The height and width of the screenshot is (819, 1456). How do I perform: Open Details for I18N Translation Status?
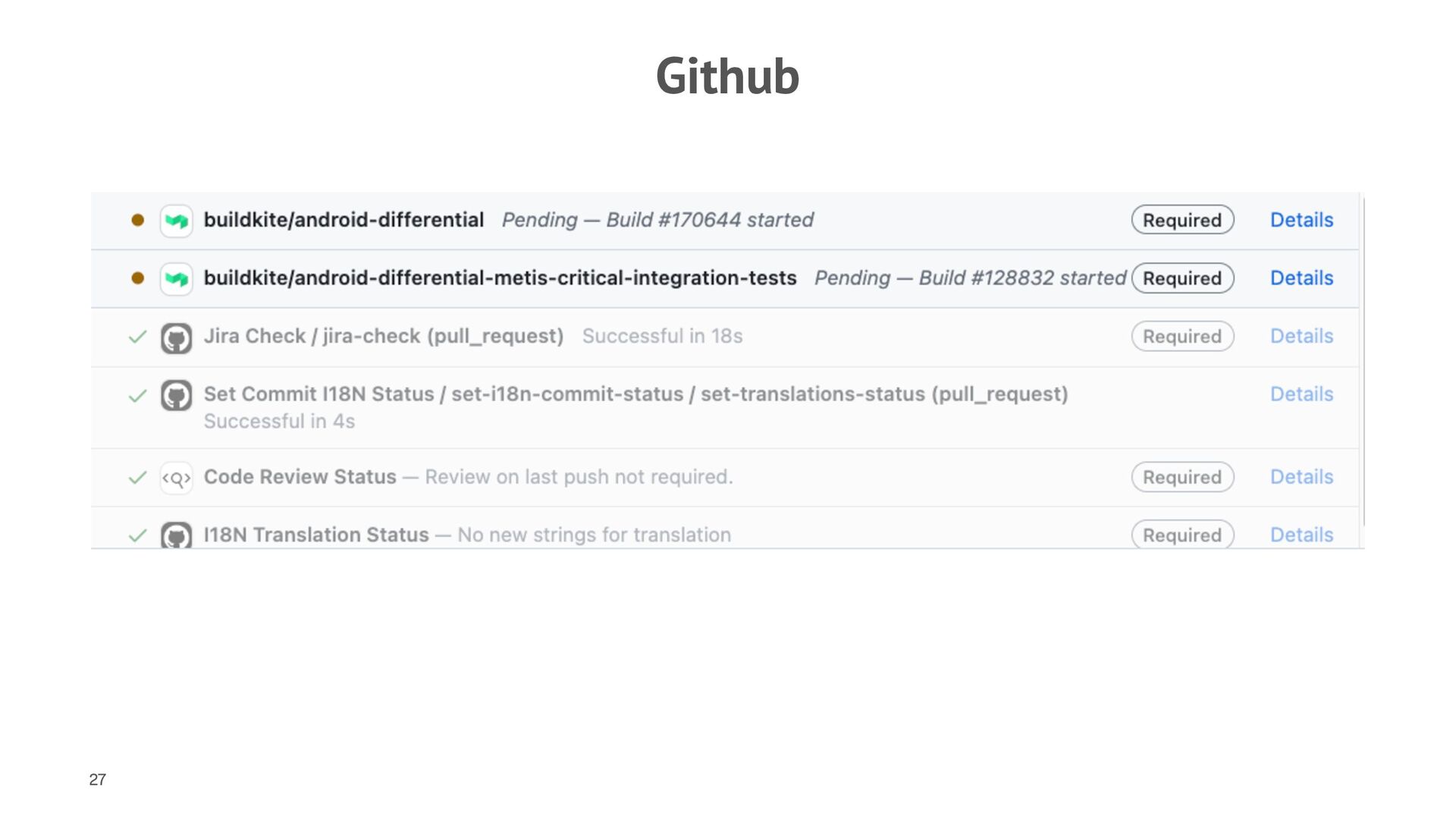point(1301,535)
